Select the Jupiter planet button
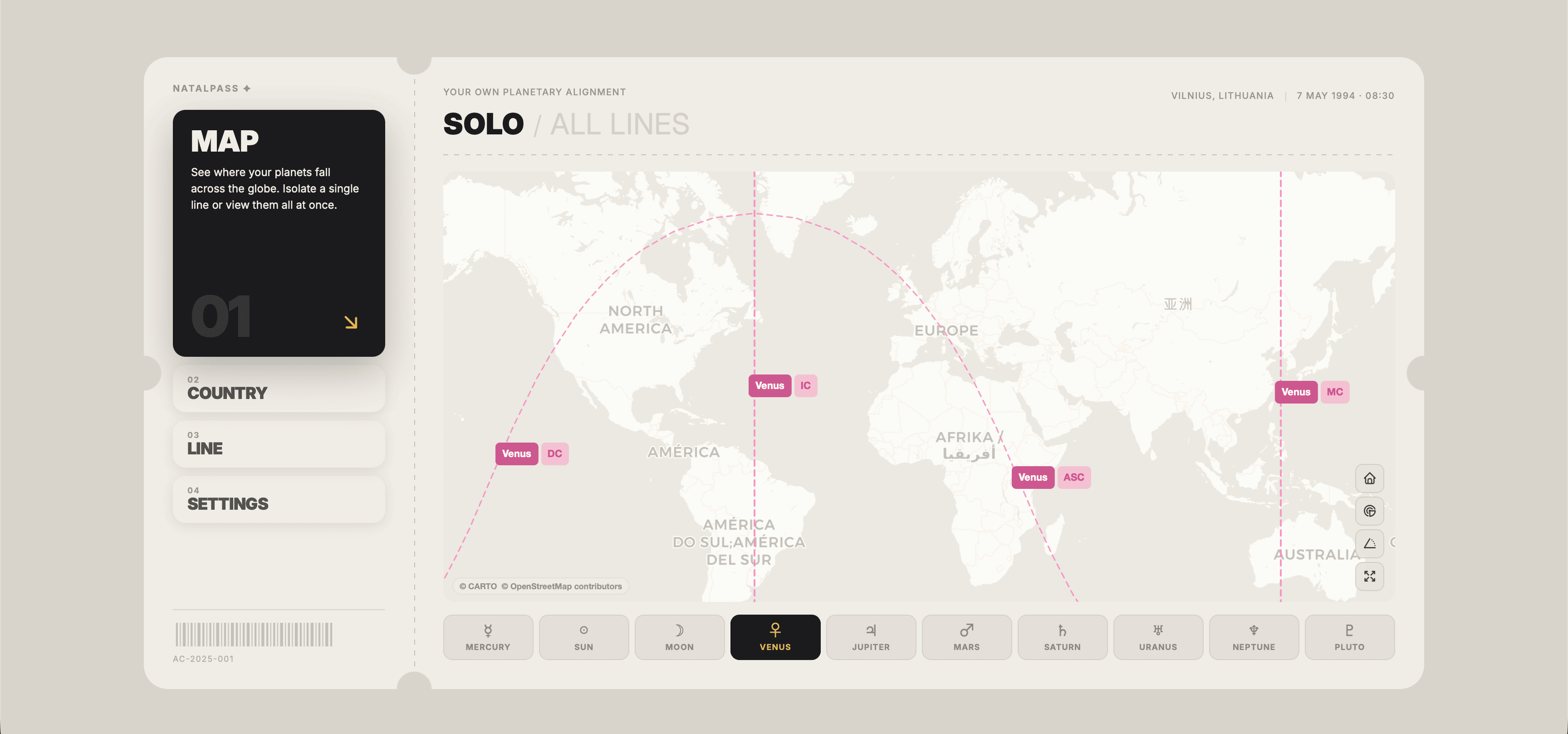Viewport: 1568px width, 734px height. pyautogui.click(x=871, y=636)
